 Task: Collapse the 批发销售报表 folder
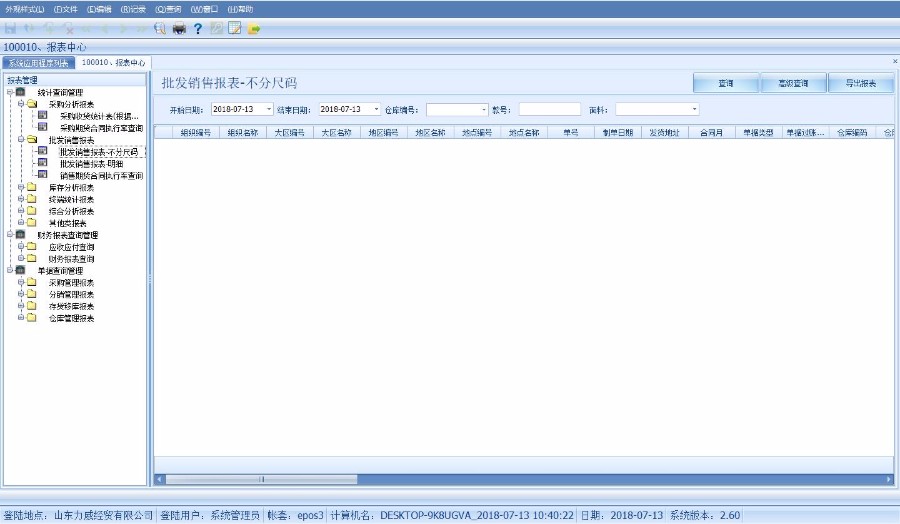click(21, 139)
